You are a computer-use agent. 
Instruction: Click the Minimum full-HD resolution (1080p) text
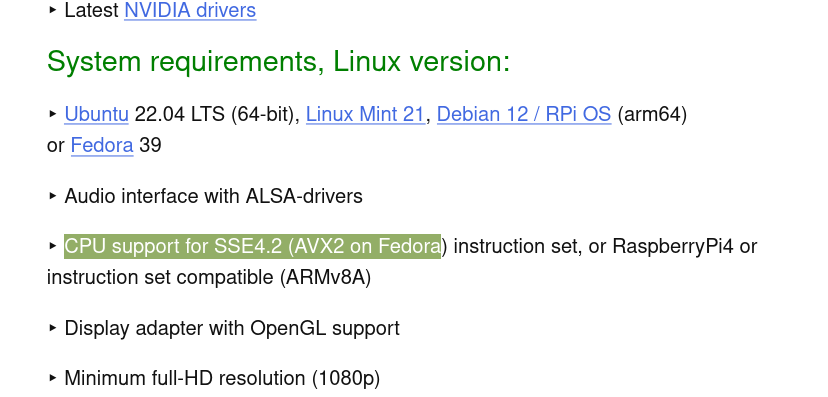[x=222, y=378]
